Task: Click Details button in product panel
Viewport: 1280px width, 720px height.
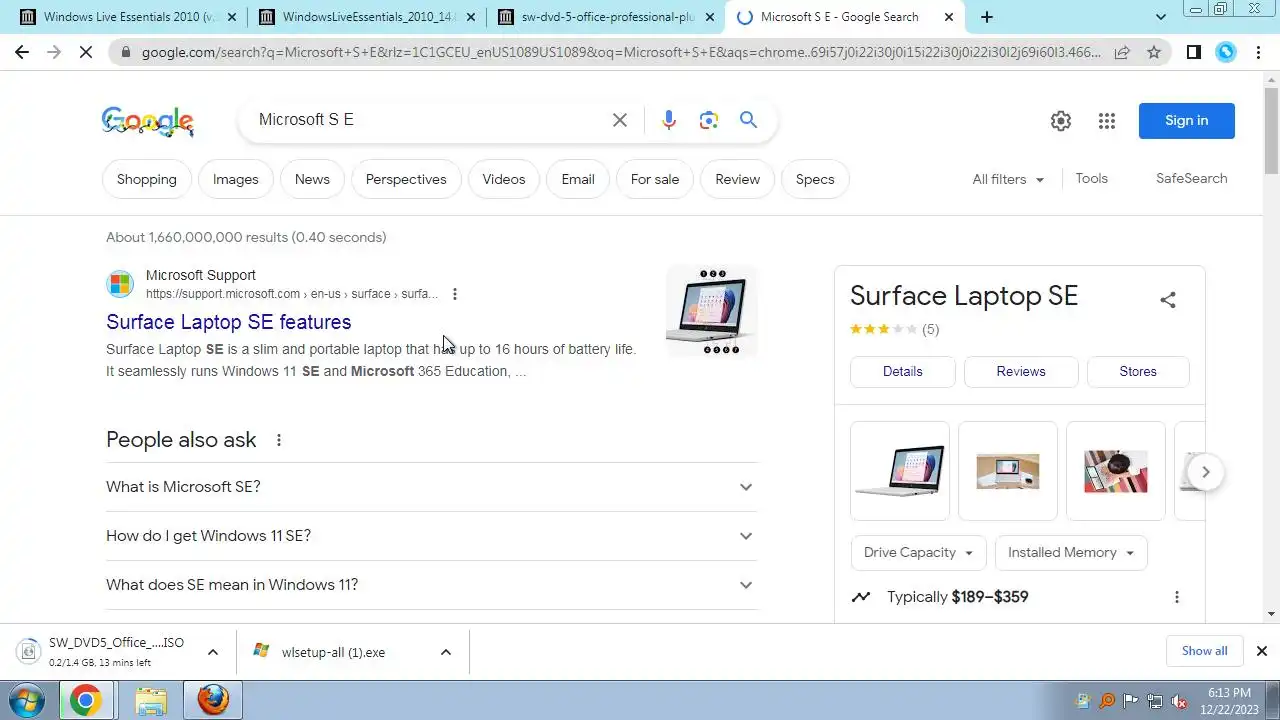Action: [903, 371]
